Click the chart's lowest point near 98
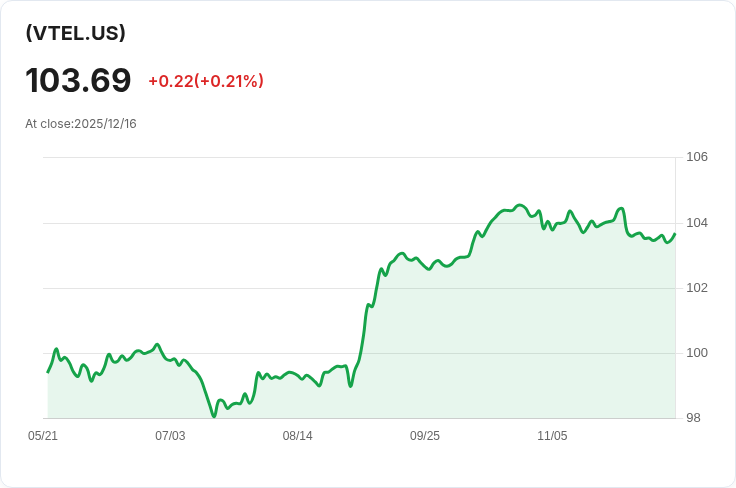 [214, 416]
